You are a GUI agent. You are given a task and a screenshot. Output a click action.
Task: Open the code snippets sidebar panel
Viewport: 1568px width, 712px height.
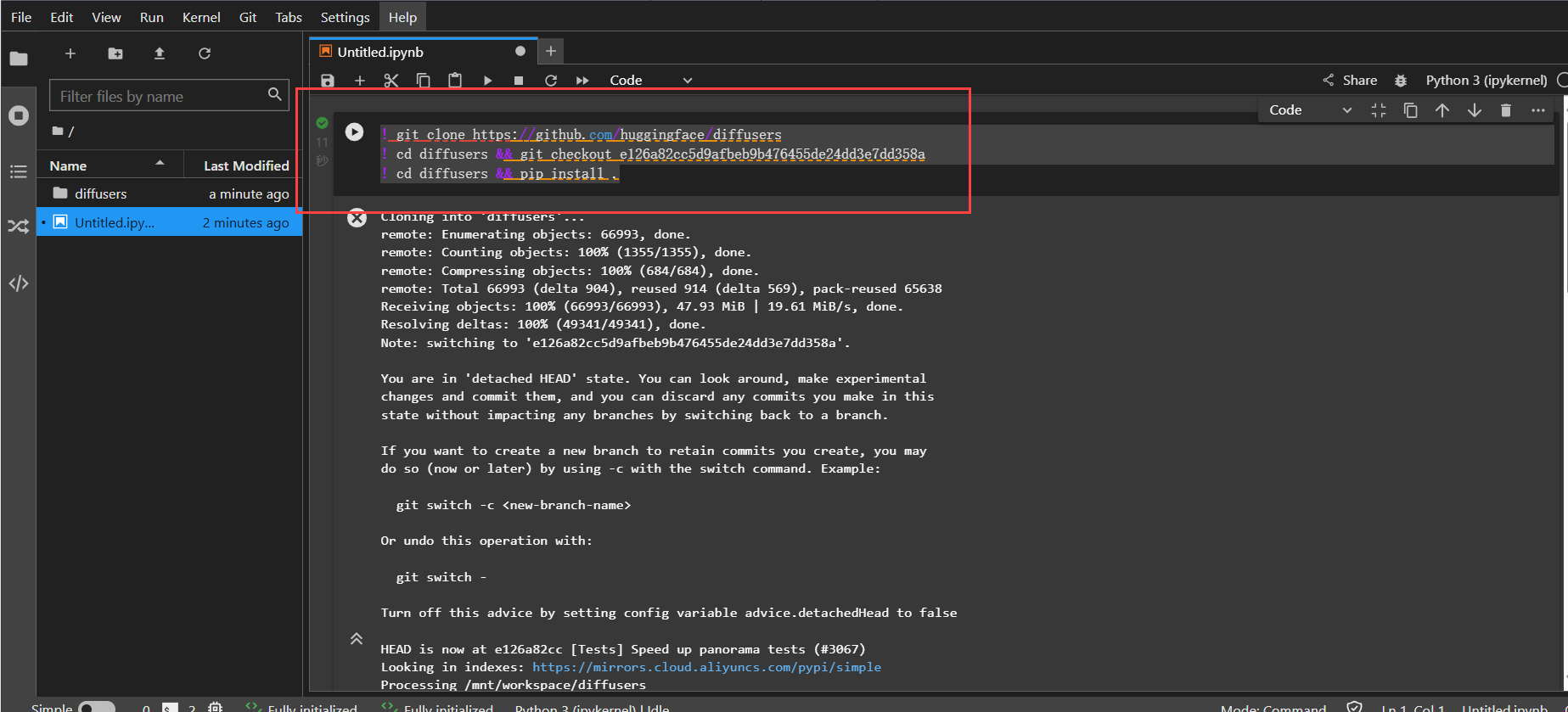coord(19,283)
